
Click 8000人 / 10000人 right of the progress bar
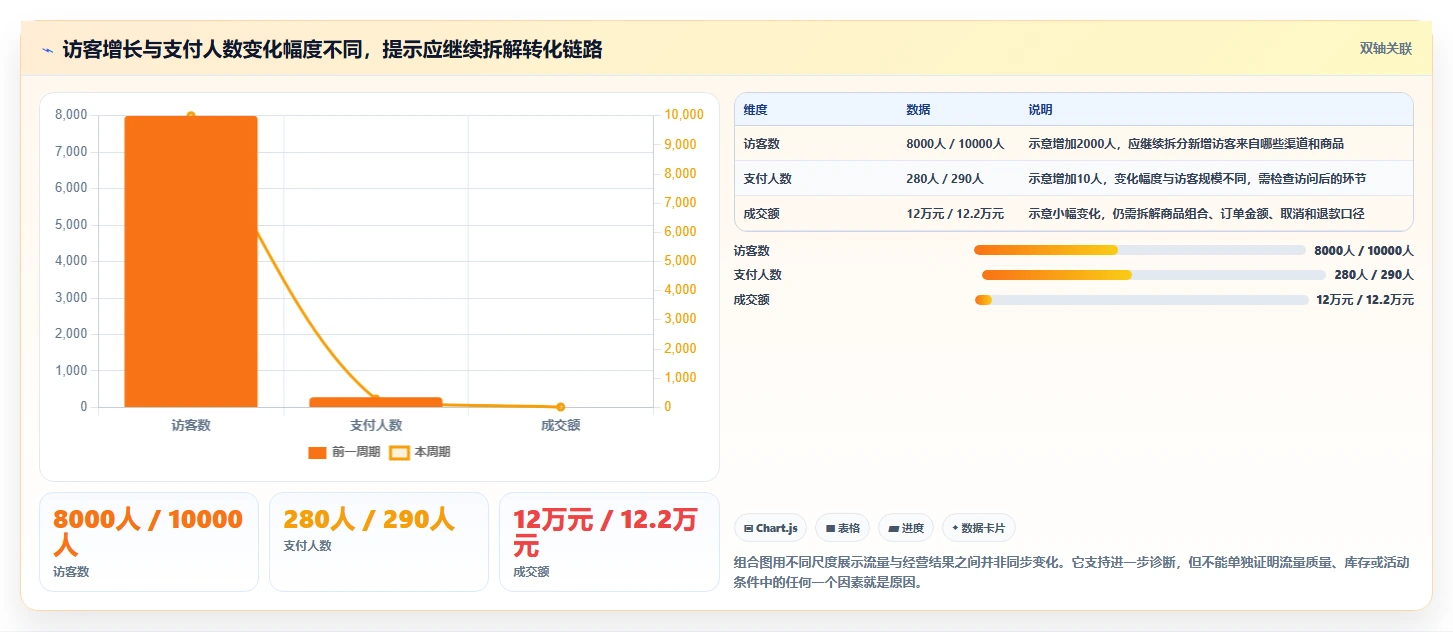tap(1364, 250)
